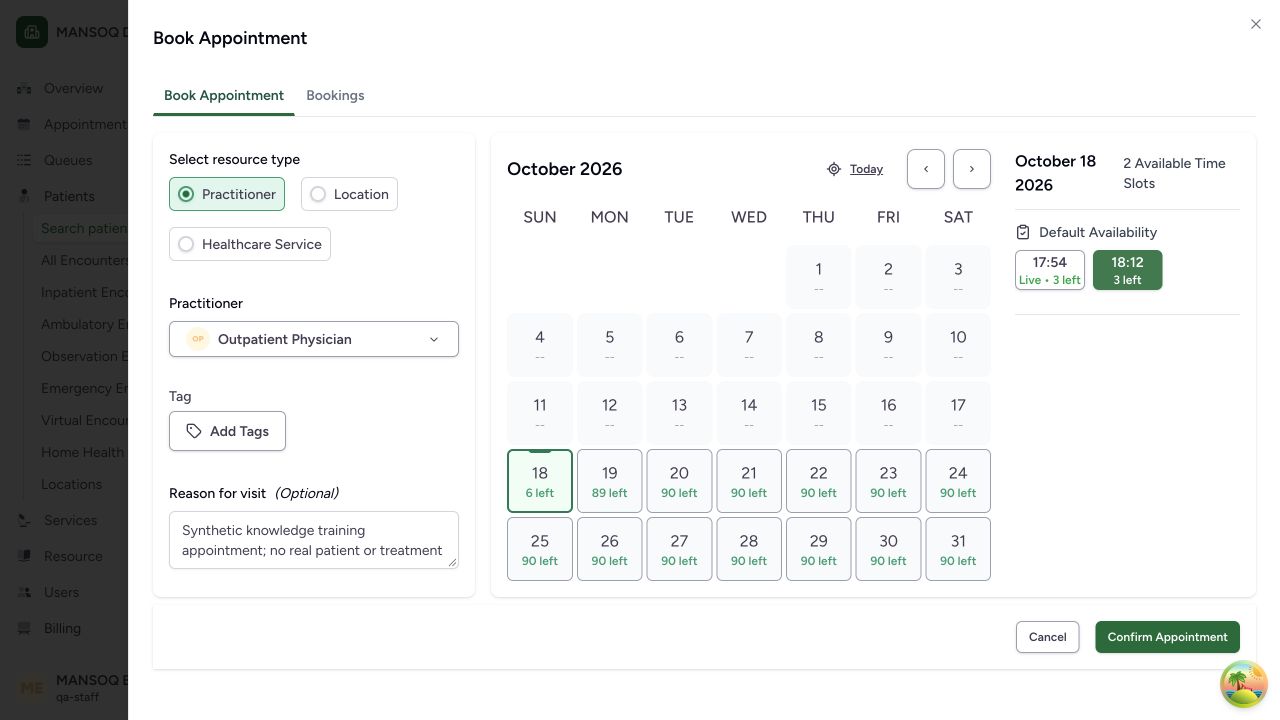Image resolution: width=1280 pixels, height=720 pixels.
Task: Cancel the appointment booking
Action: (1047, 637)
